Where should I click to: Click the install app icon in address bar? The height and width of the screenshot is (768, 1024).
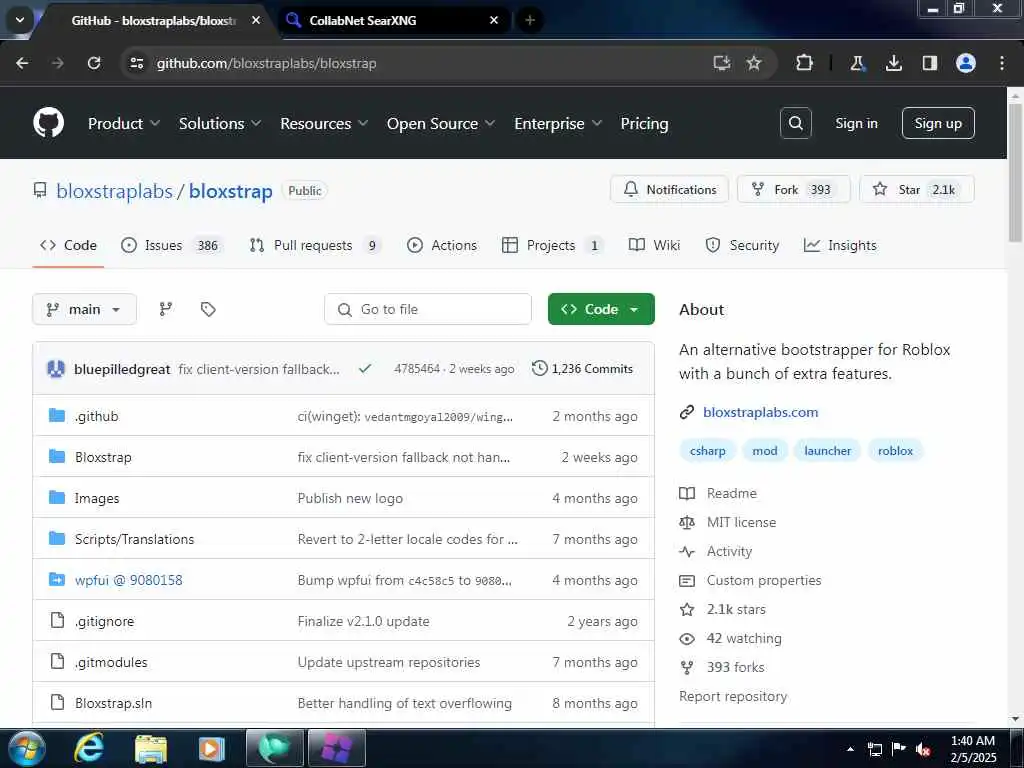[x=721, y=63]
